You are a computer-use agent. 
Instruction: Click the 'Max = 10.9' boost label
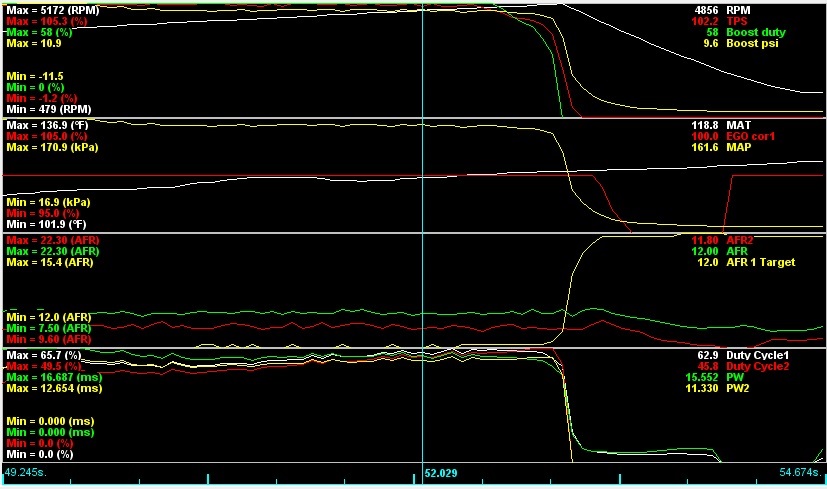pyautogui.click(x=34, y=43)
